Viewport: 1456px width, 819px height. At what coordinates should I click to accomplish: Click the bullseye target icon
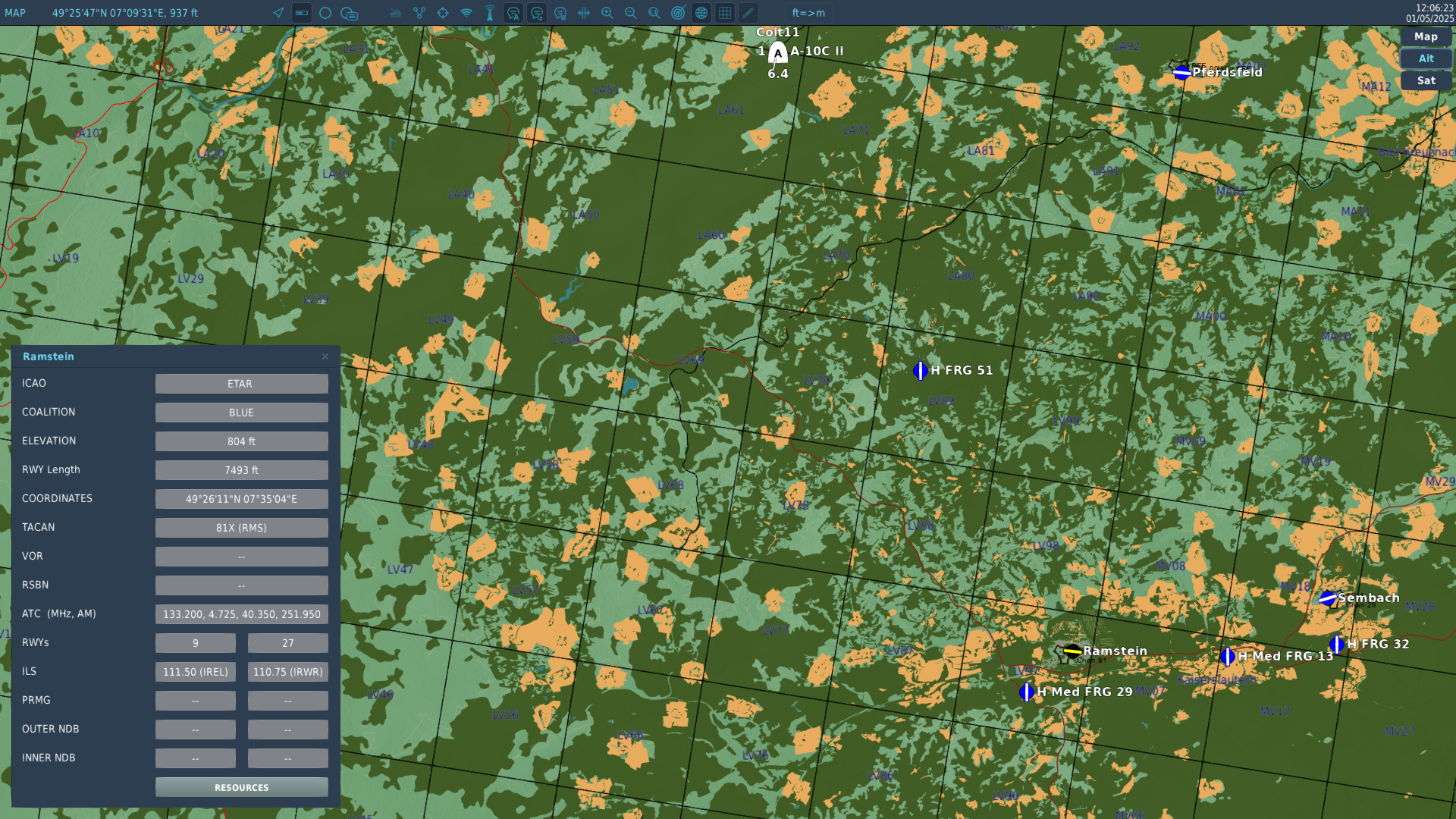coord(678,13)
